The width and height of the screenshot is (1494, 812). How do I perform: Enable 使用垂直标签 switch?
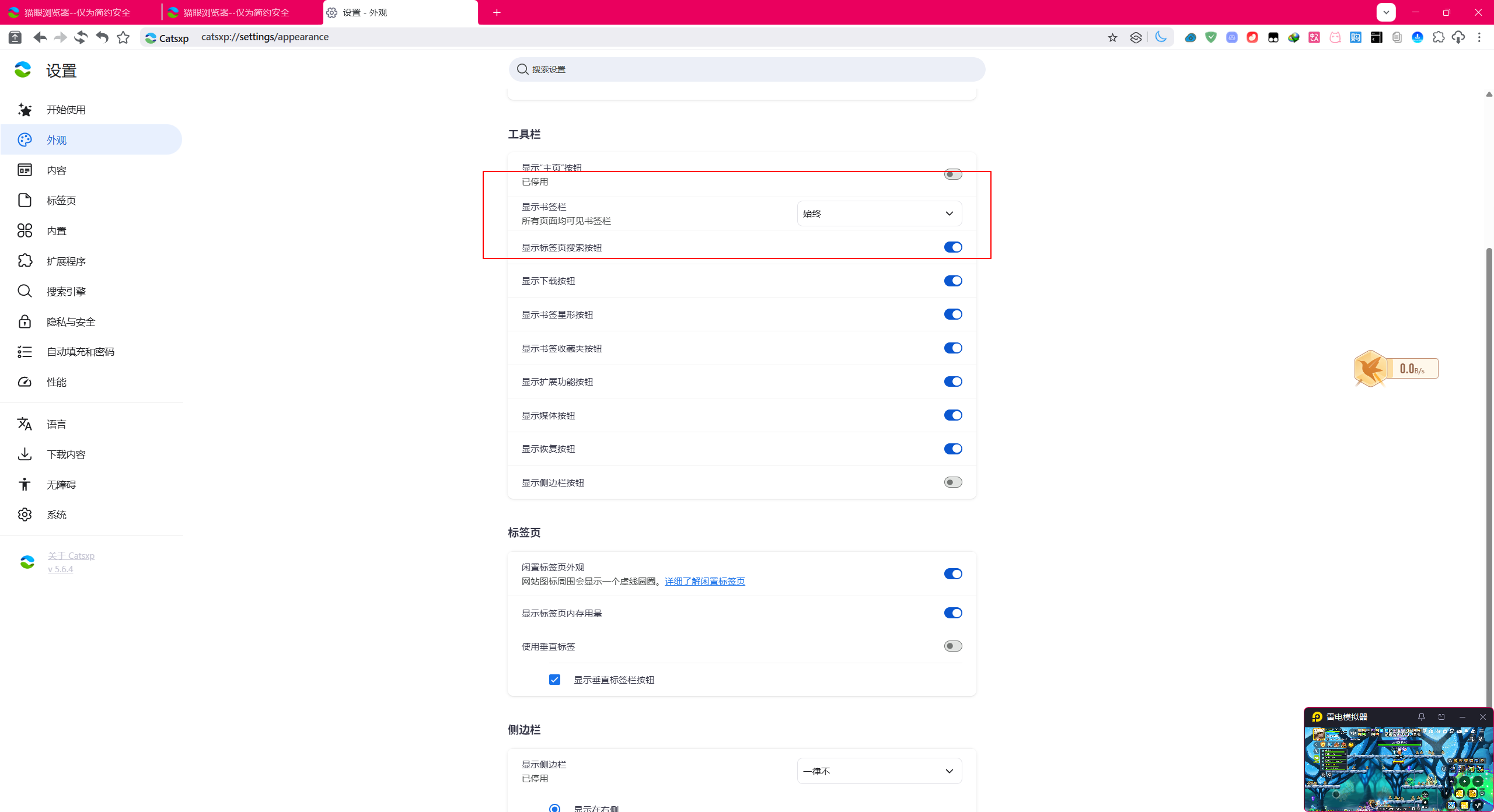[952, 646]
